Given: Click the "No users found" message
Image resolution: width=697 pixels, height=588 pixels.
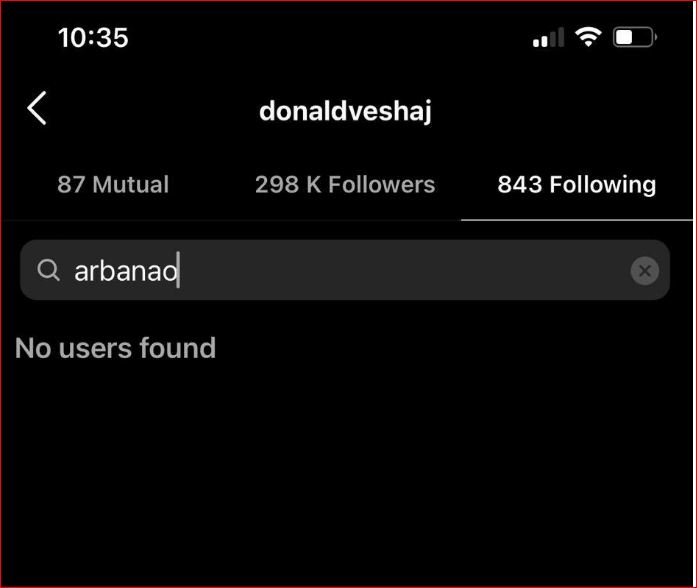Looking at the screenshot, I should click(116, 348).
